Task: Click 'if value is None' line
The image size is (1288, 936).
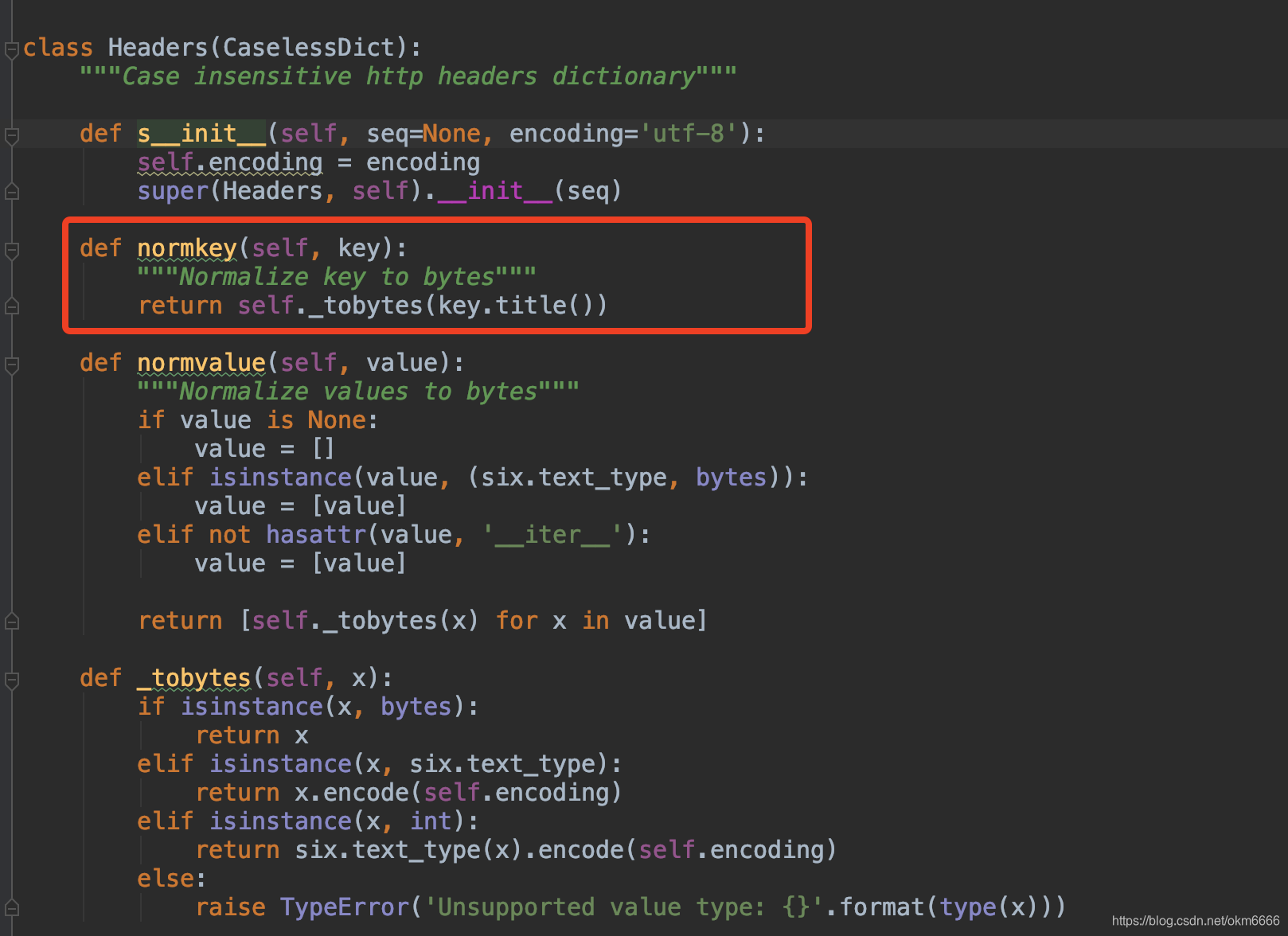Action: [258, 420]
